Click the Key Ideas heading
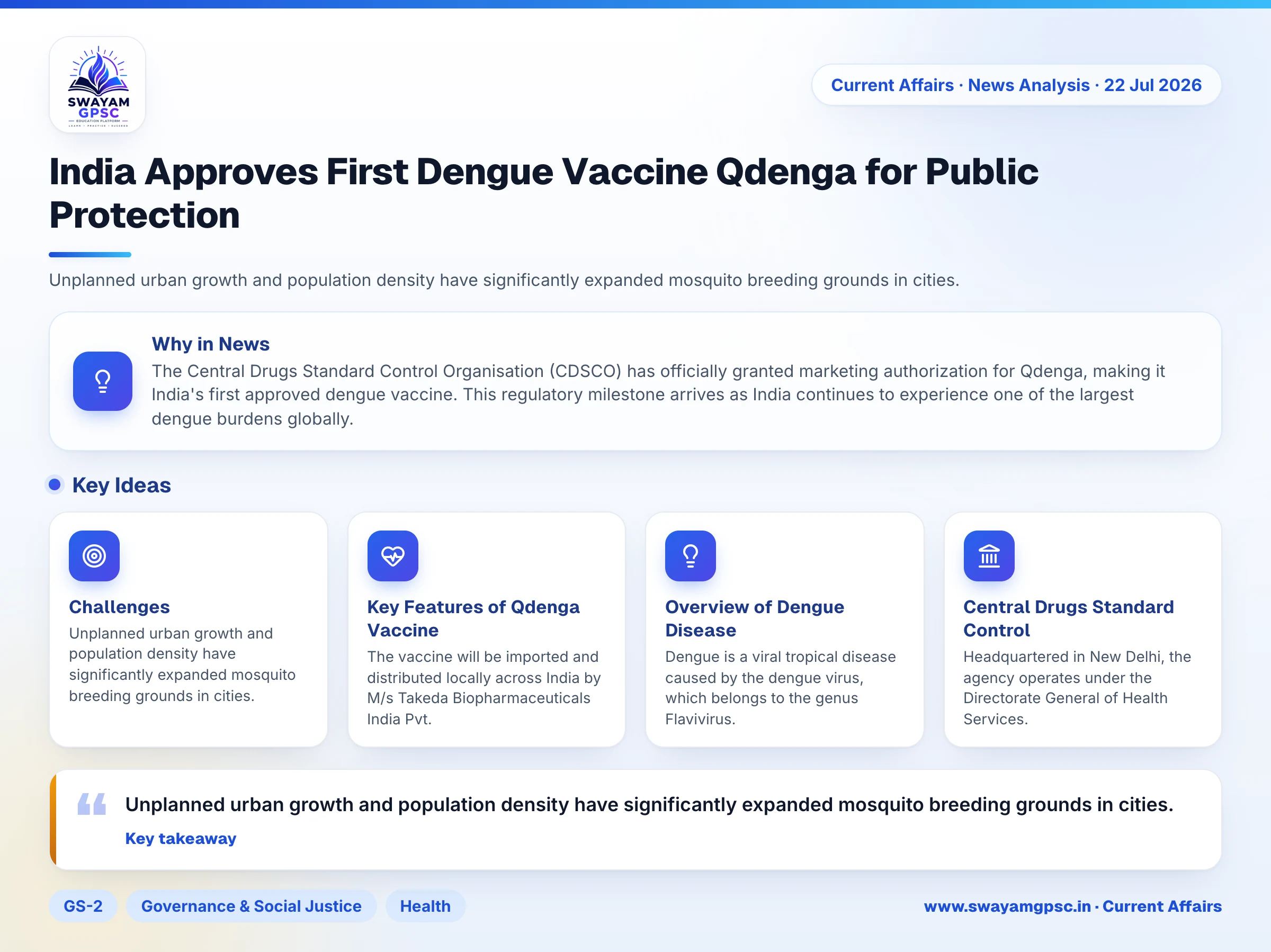Image resolution: width=1271 pixels, height=952 pixels. click(x=121, y=485)
